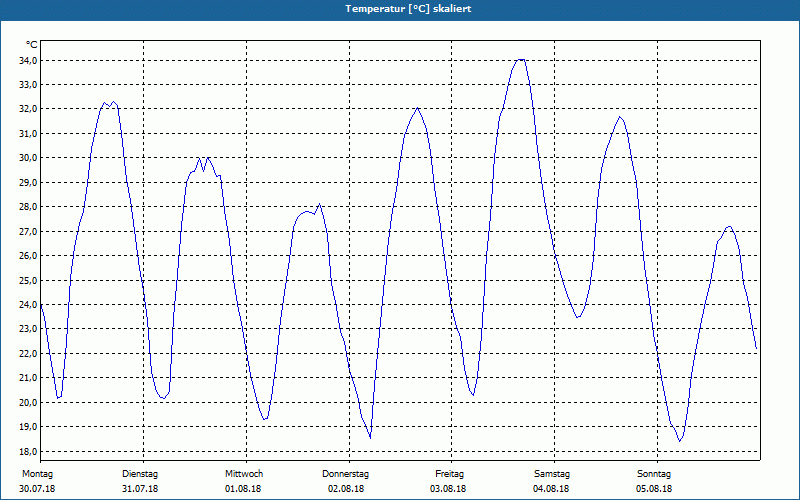Click the lowest curve point on Sunday morning
Viewport: 800px width, 500px height.
(680, 441)
